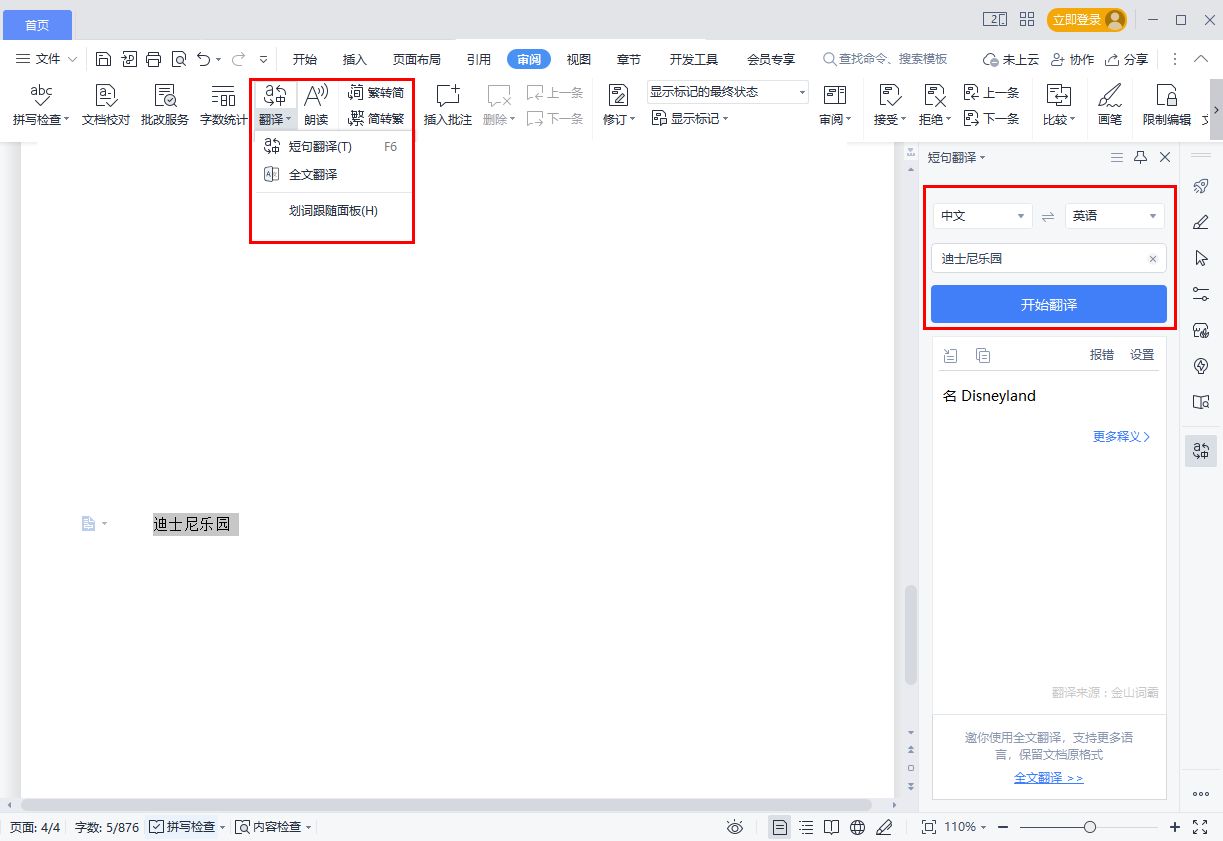
Task: Click the 文档校对 proofreading icon
Action: (106, 105)
